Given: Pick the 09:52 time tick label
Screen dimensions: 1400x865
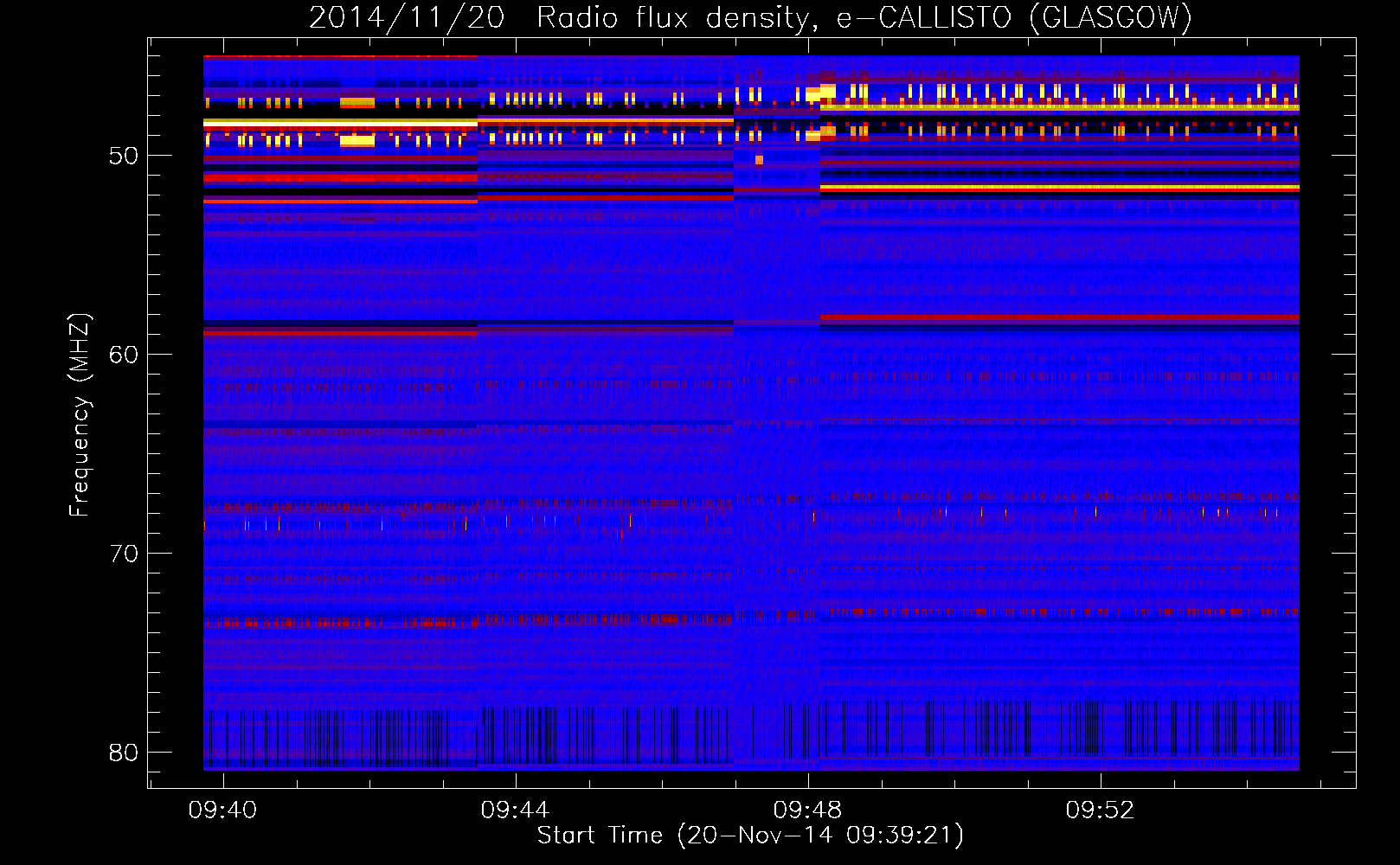Looking at the screenshot, I should (1099, 811).
